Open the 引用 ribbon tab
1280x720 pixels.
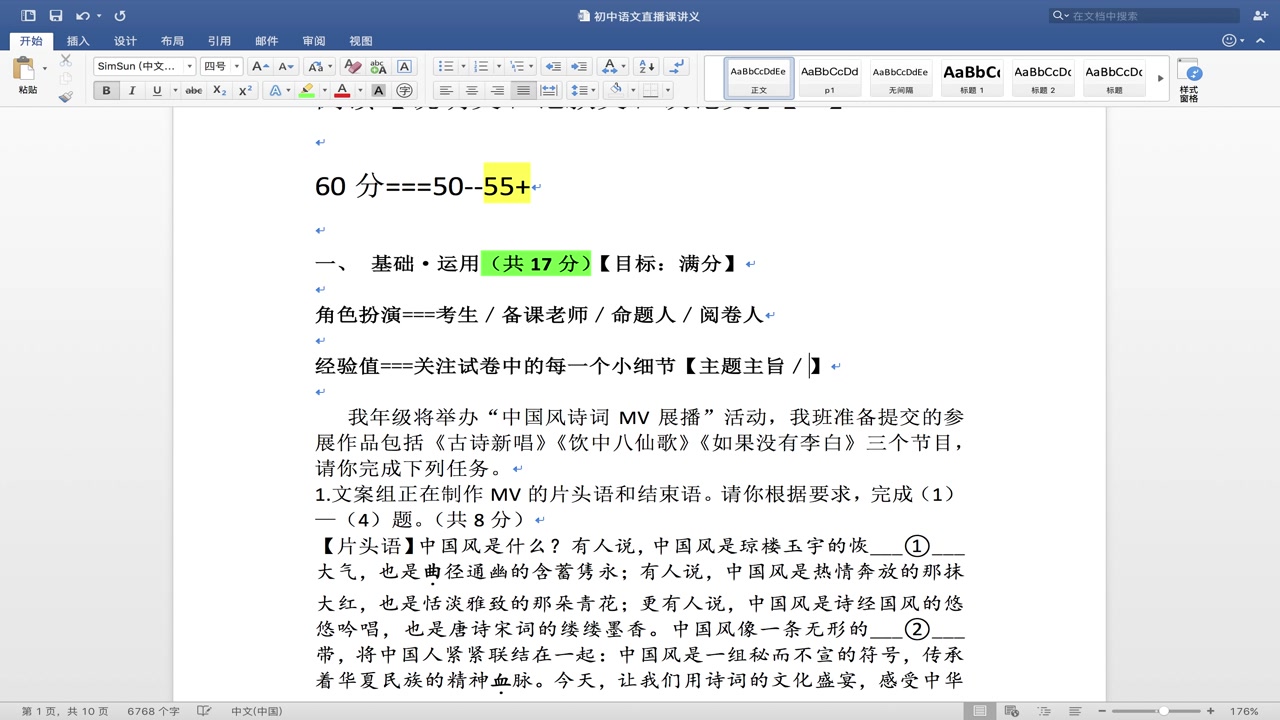tap(219, 41)
